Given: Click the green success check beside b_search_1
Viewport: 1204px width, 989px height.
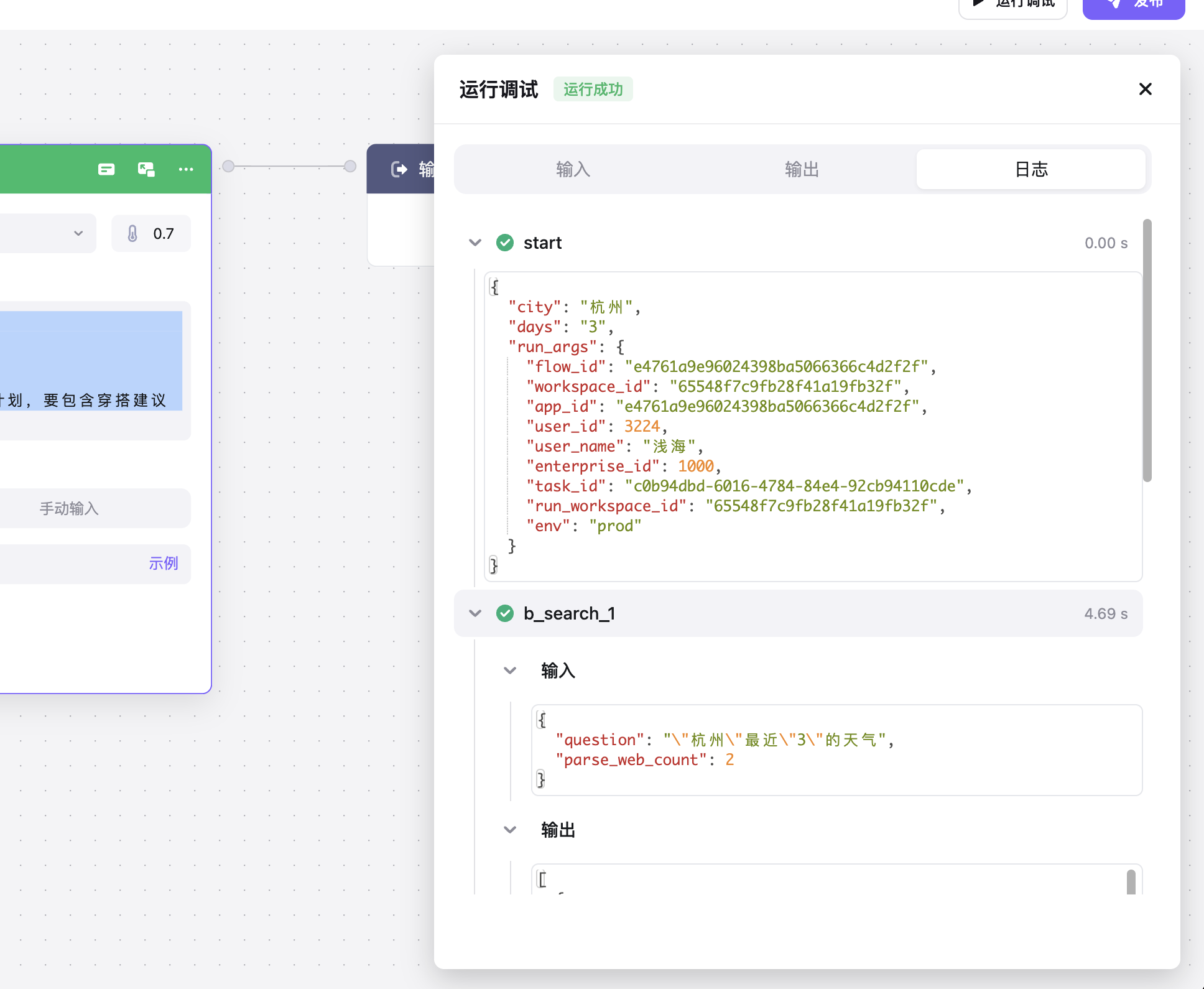Looking at the screenshot, I should pyautogui.click(x=505, y=613).
